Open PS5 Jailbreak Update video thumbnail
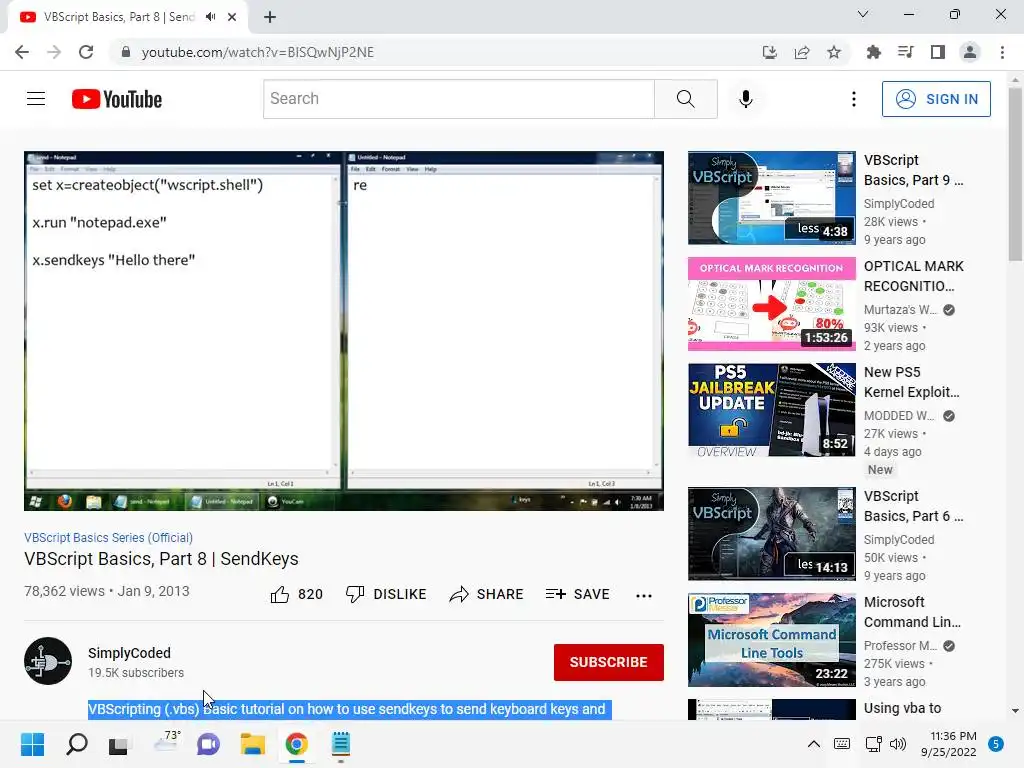 (x=771, y=410)
